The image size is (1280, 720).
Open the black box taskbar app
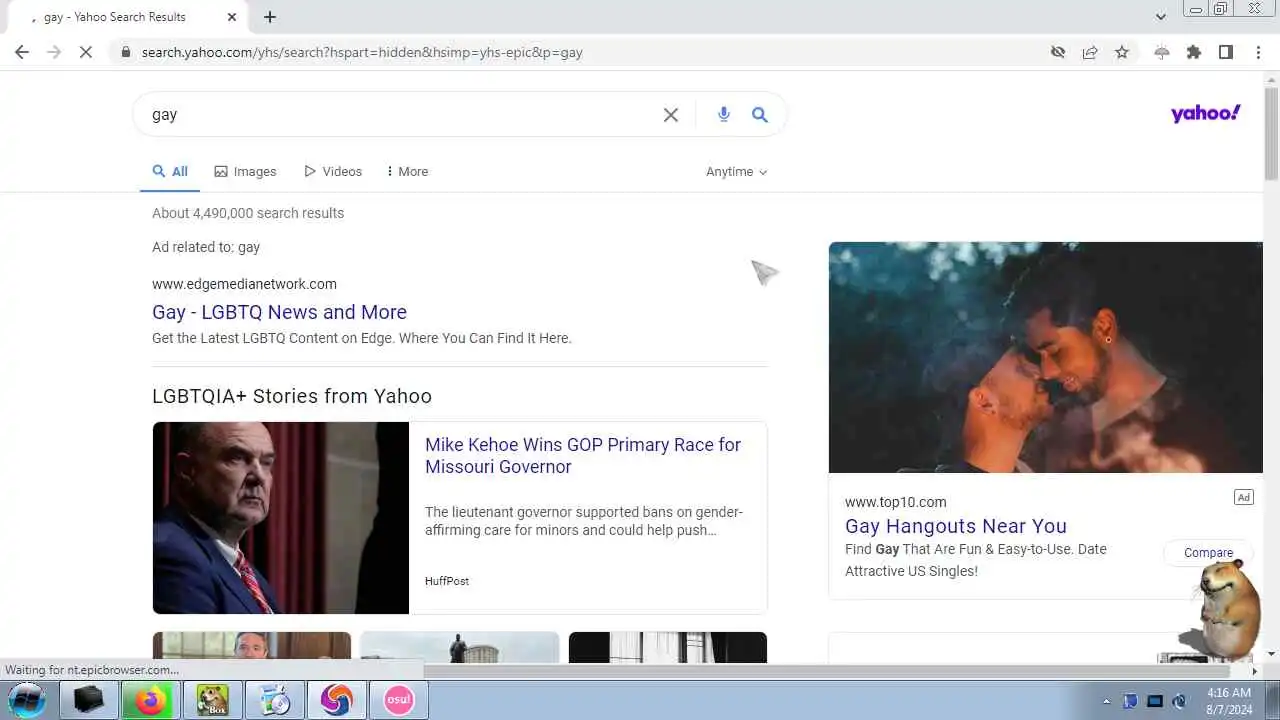89,700
